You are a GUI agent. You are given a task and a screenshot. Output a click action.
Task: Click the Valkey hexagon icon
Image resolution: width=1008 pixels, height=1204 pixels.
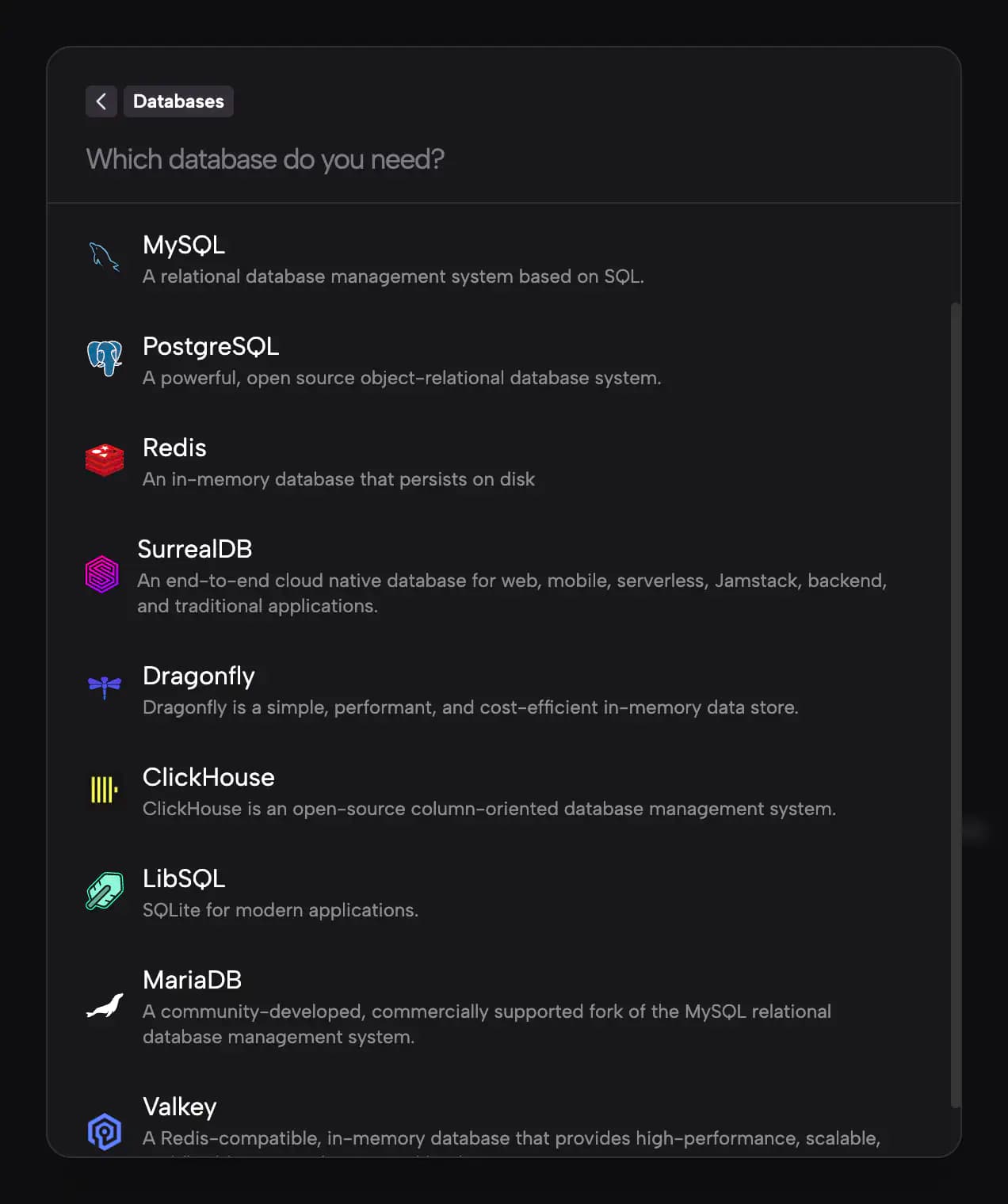pyautogui.click(x=105, y=1131)
